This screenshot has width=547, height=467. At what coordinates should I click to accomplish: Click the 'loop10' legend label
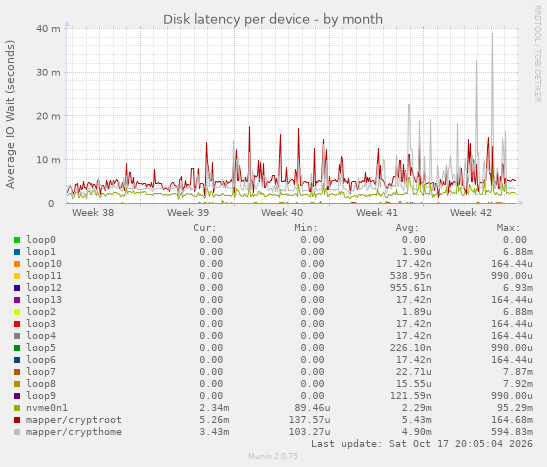(44, 264)
